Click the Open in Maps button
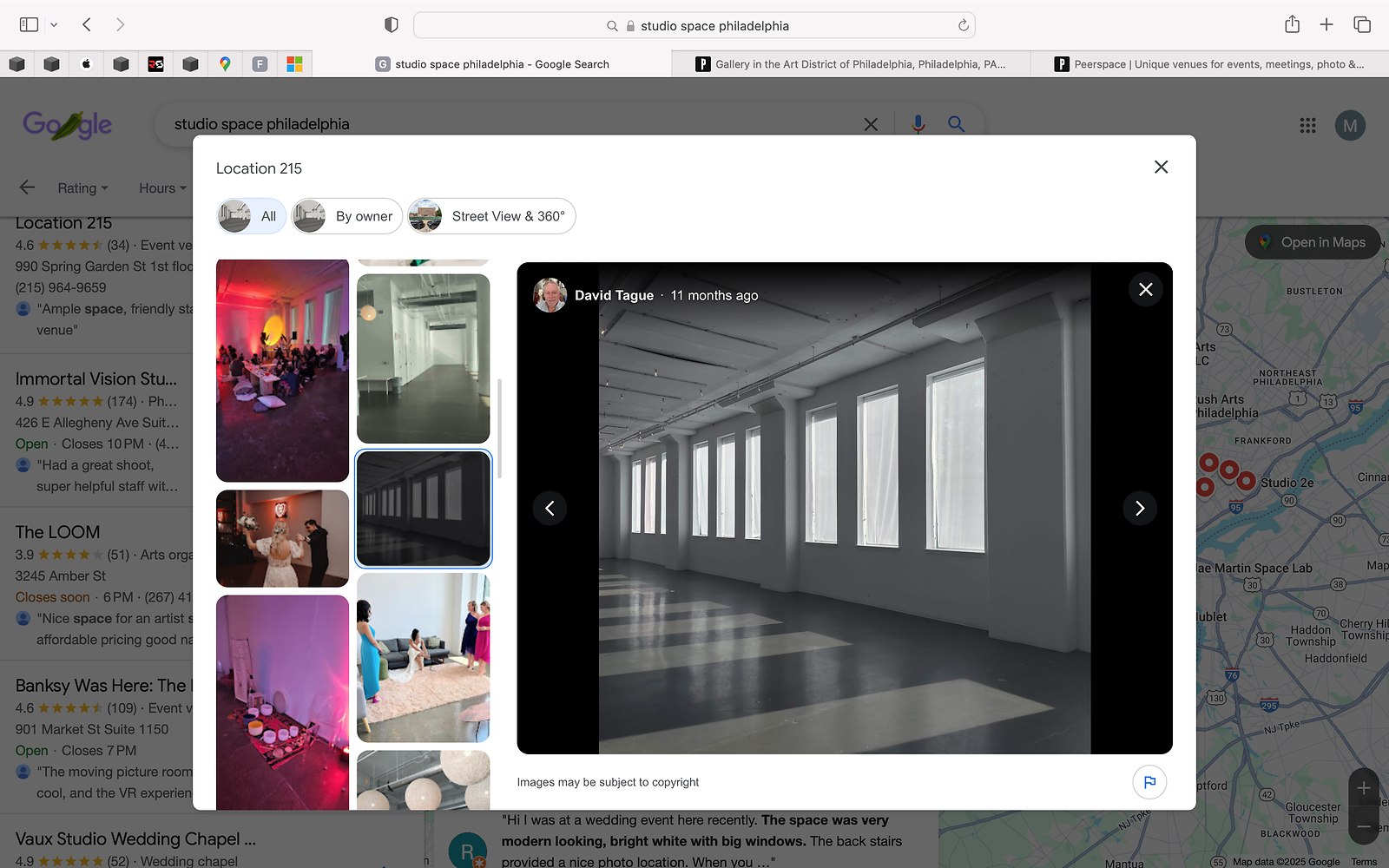Viewport: 1389px width, 868px height. coord(1313,242)
